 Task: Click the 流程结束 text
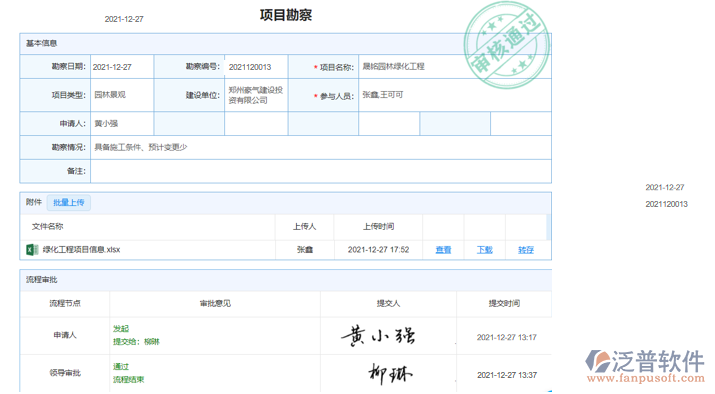click(129, 380)
